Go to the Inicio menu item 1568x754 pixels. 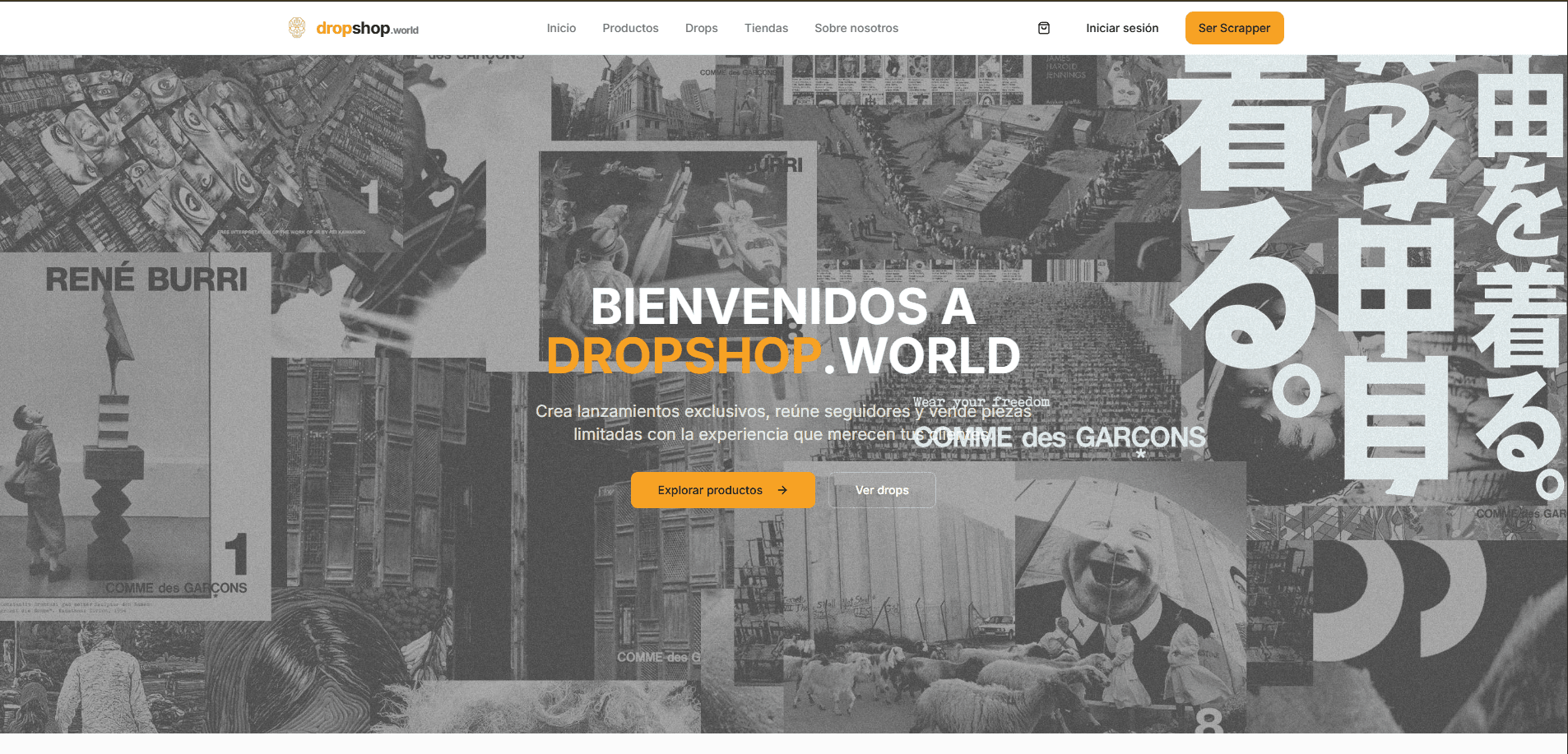(x=561, y=28)
